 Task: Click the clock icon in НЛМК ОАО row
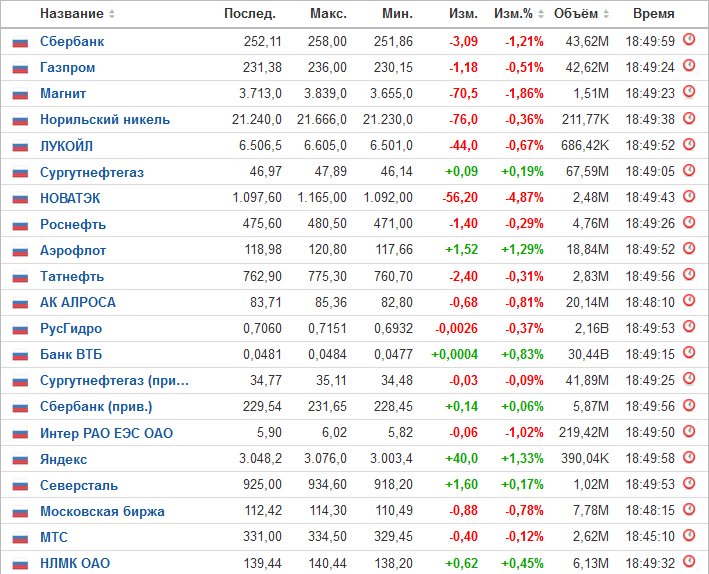coord(689,561)
